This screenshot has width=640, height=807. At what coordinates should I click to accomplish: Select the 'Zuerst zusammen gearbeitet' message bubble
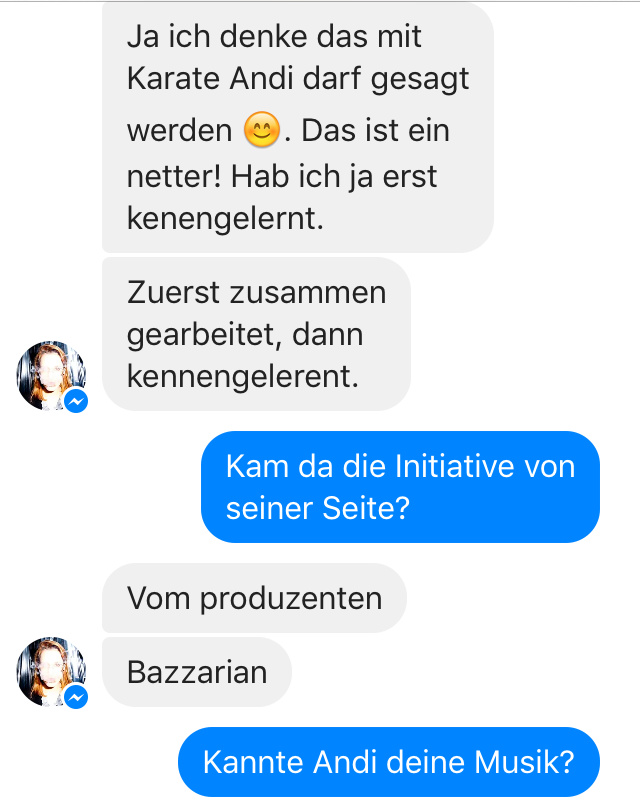point(256,334)
